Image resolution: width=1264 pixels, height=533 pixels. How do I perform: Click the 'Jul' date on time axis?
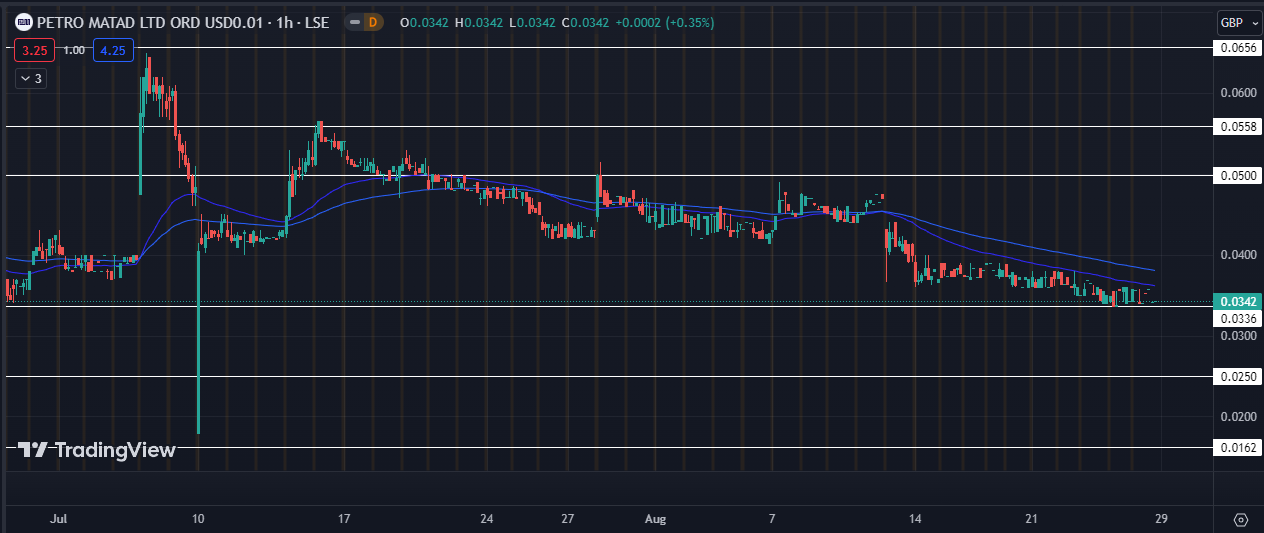tap(59, 519)
